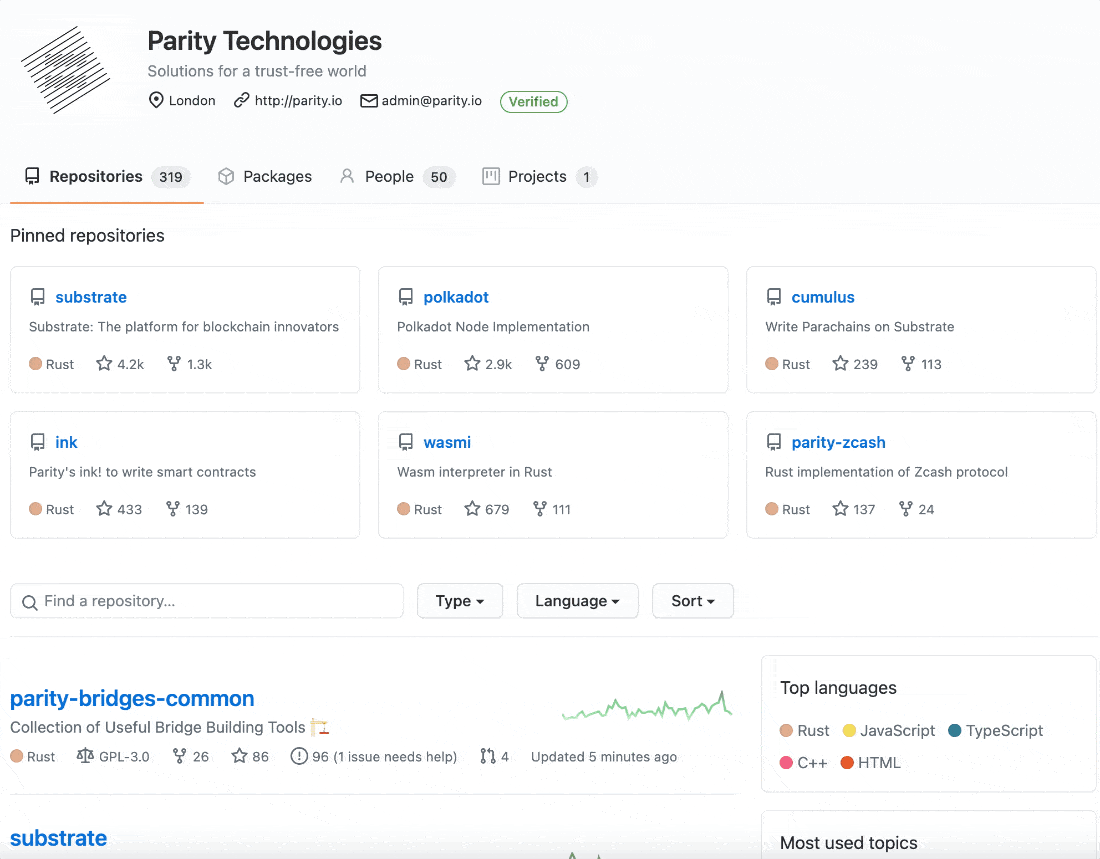This screenshot has height=859, width=1100.
Task: Click the parity-bridges-common activity sparkline graph
Action: (647, 706)
